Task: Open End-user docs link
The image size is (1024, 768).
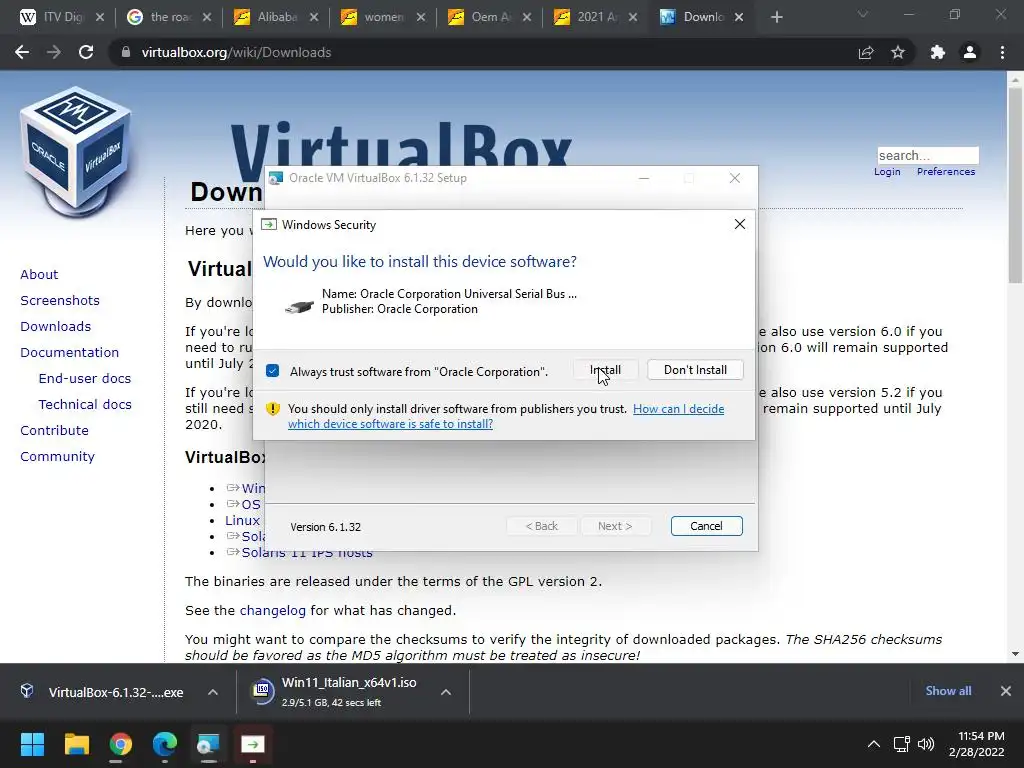Action: [x=85, y=379]
